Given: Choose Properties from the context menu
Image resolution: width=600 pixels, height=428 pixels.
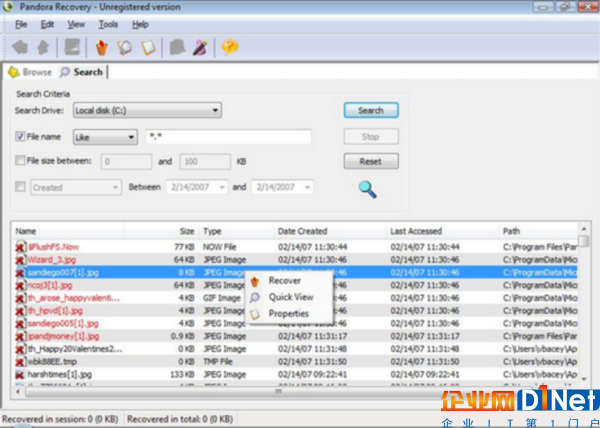Looking at the screenshot, I should (289, 314).
